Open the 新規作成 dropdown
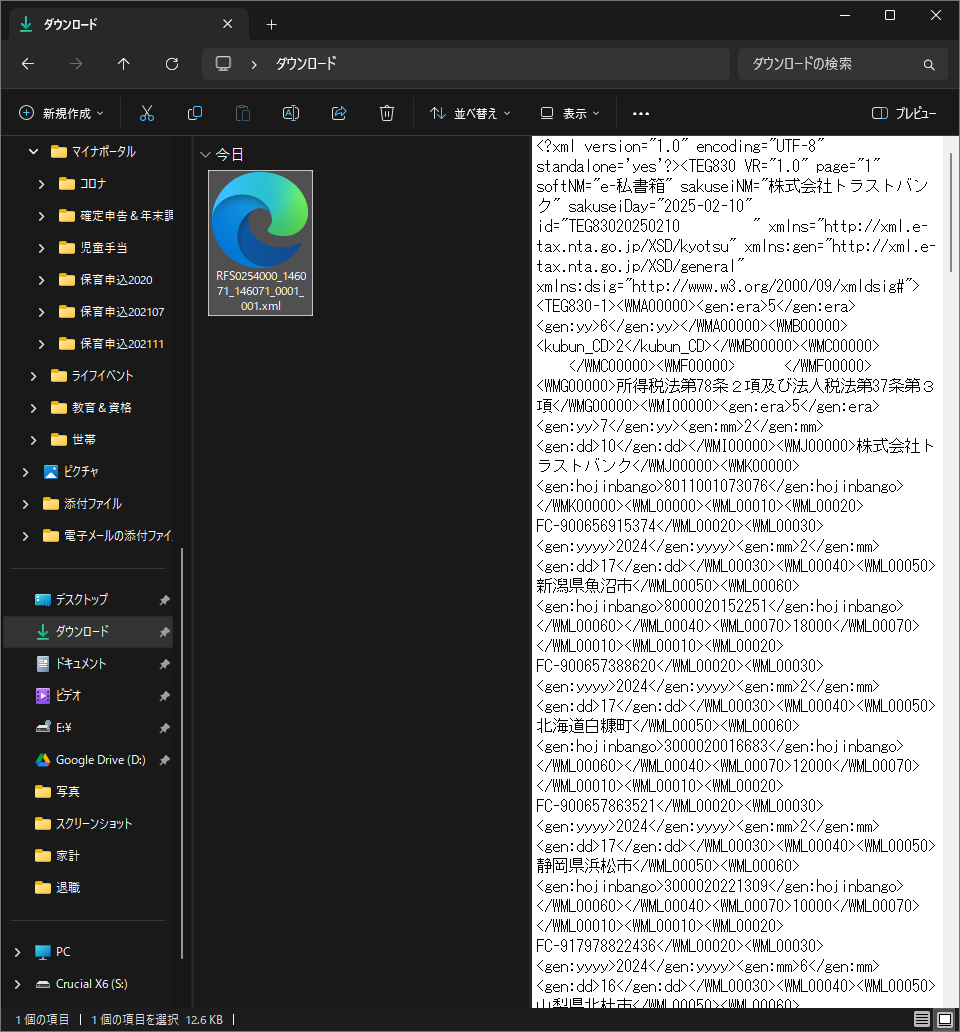Viewport: 960px width, 1032px height. [x=61, y=113]
